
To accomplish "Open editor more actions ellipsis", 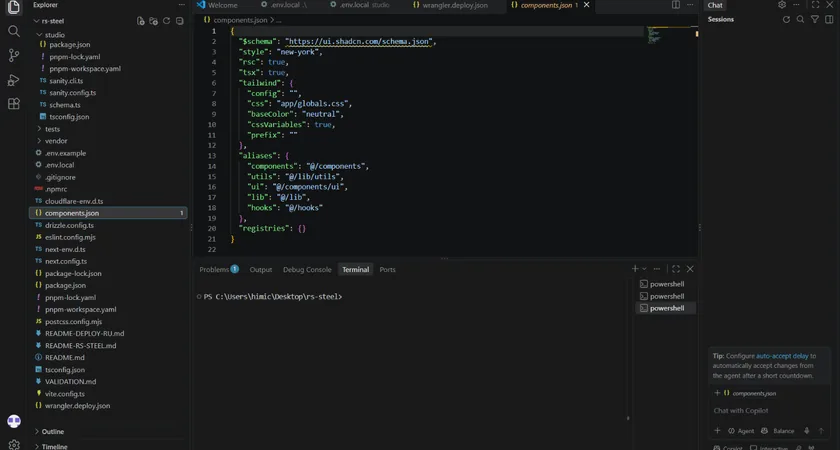I will (689, 5).
